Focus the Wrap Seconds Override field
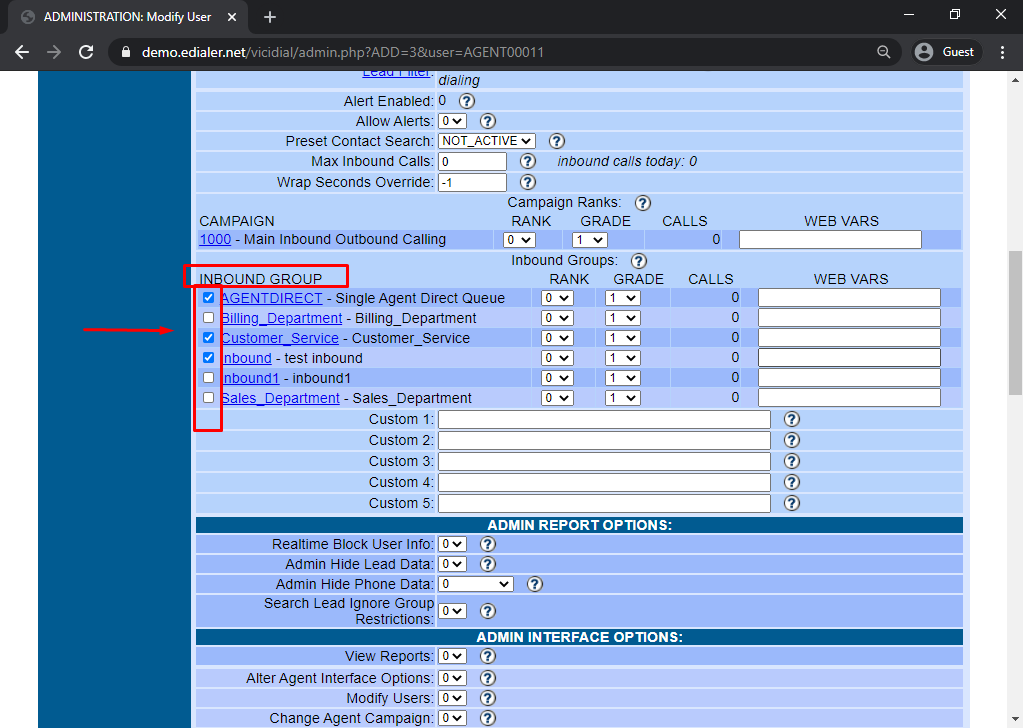1023x728 pixels. pyautogui.click(x=472, y=183)
